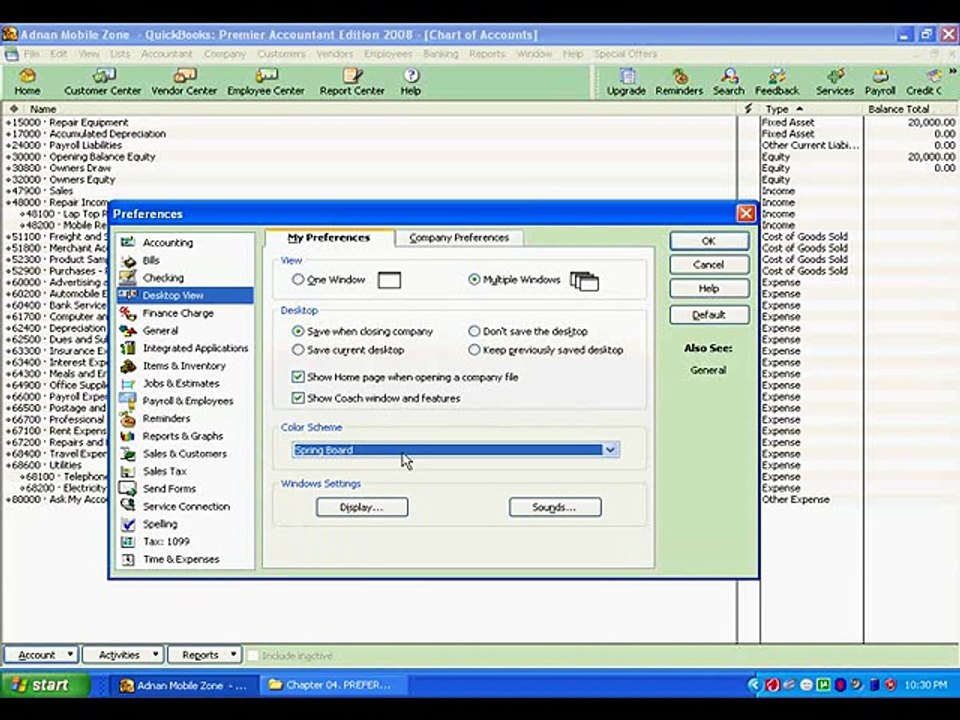Click the Default button

pyautogui.click(x=709, y=315)
